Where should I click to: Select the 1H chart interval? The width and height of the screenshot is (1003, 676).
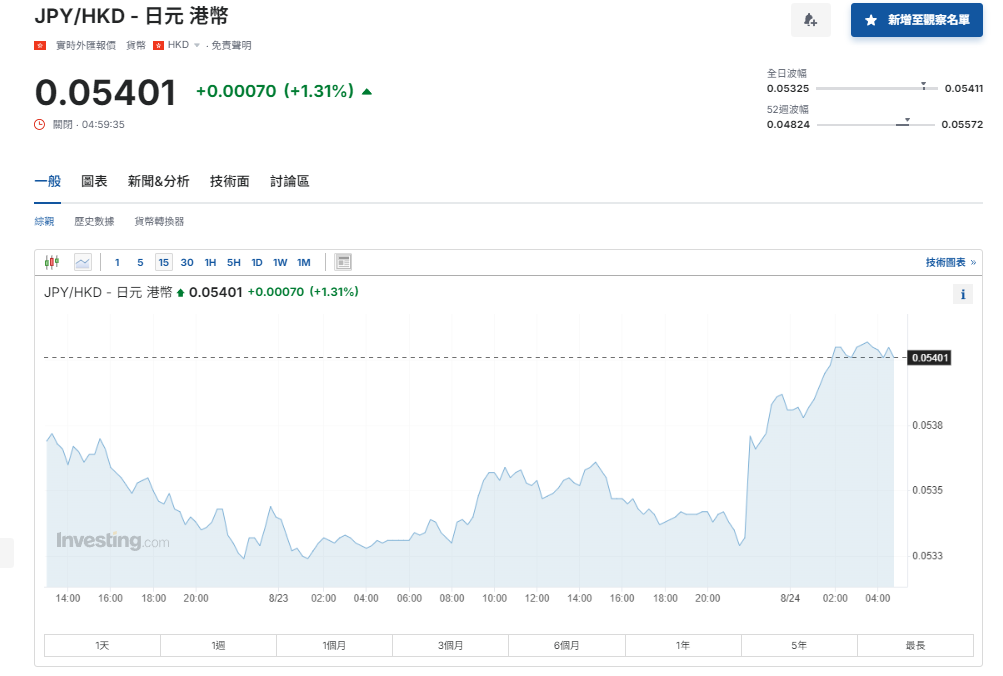click(x=210, y=262)
